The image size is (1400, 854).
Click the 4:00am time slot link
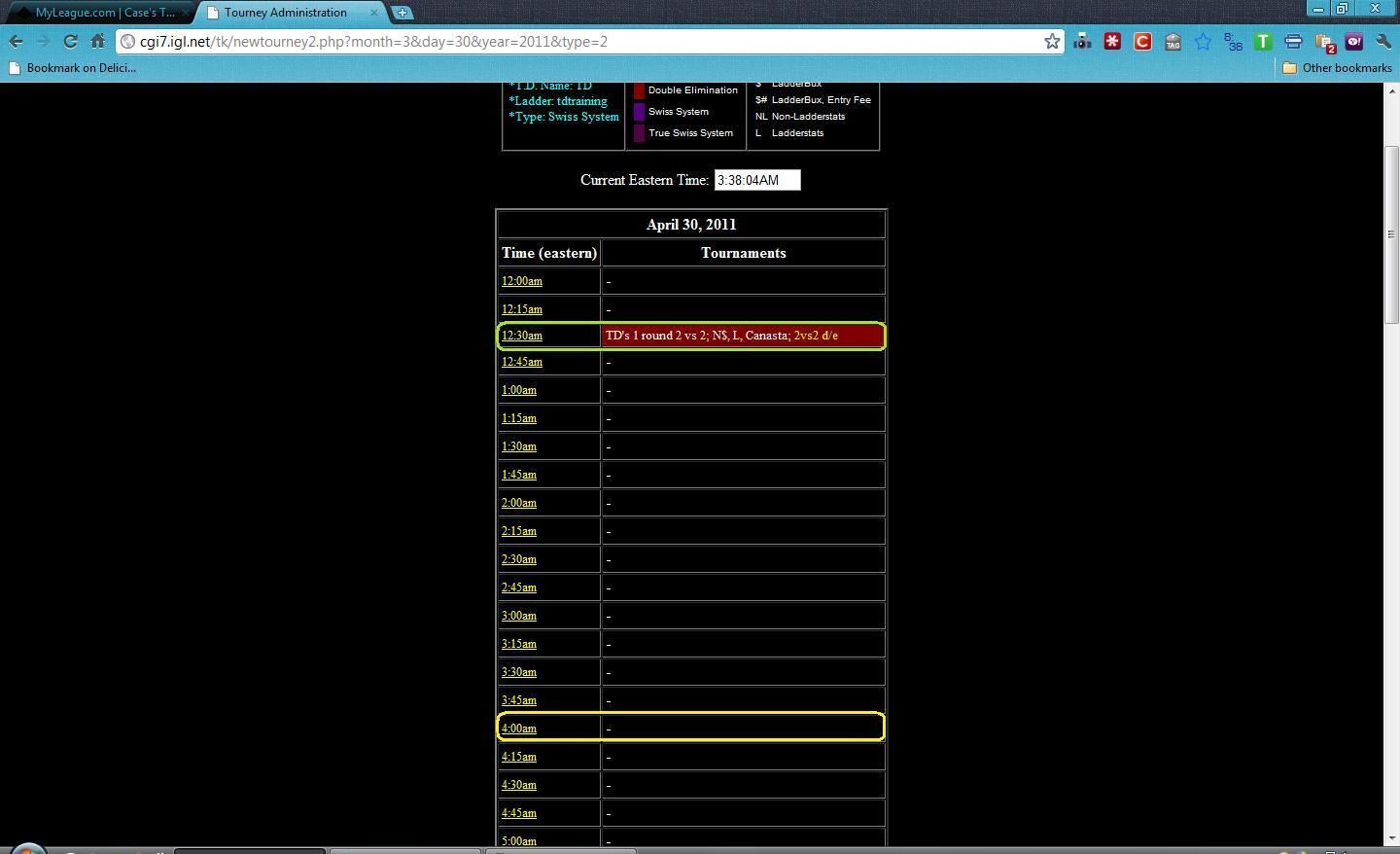click(x=519, y=729)
